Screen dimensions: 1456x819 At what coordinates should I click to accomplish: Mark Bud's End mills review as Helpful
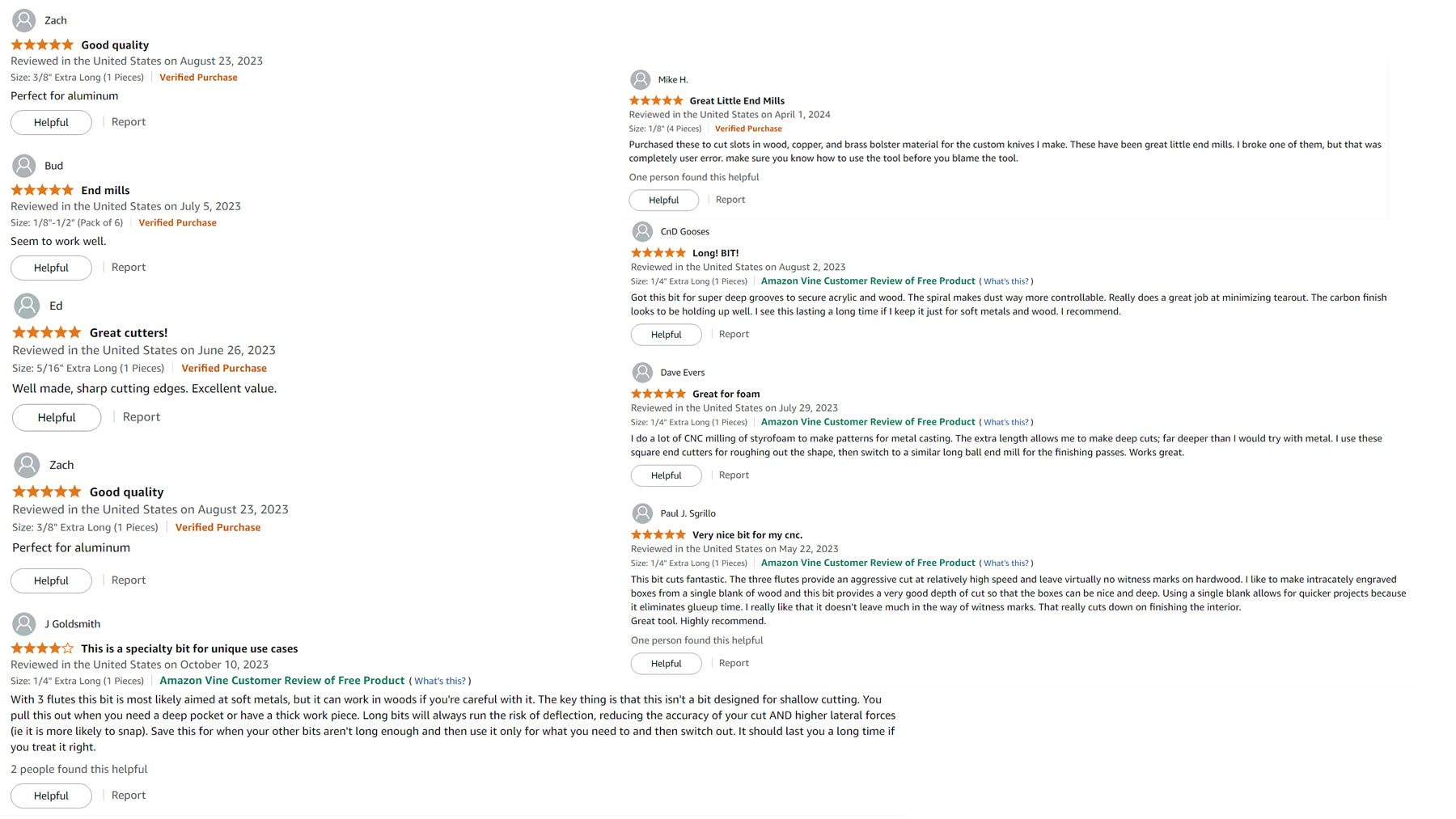click(x=51, y=268)
